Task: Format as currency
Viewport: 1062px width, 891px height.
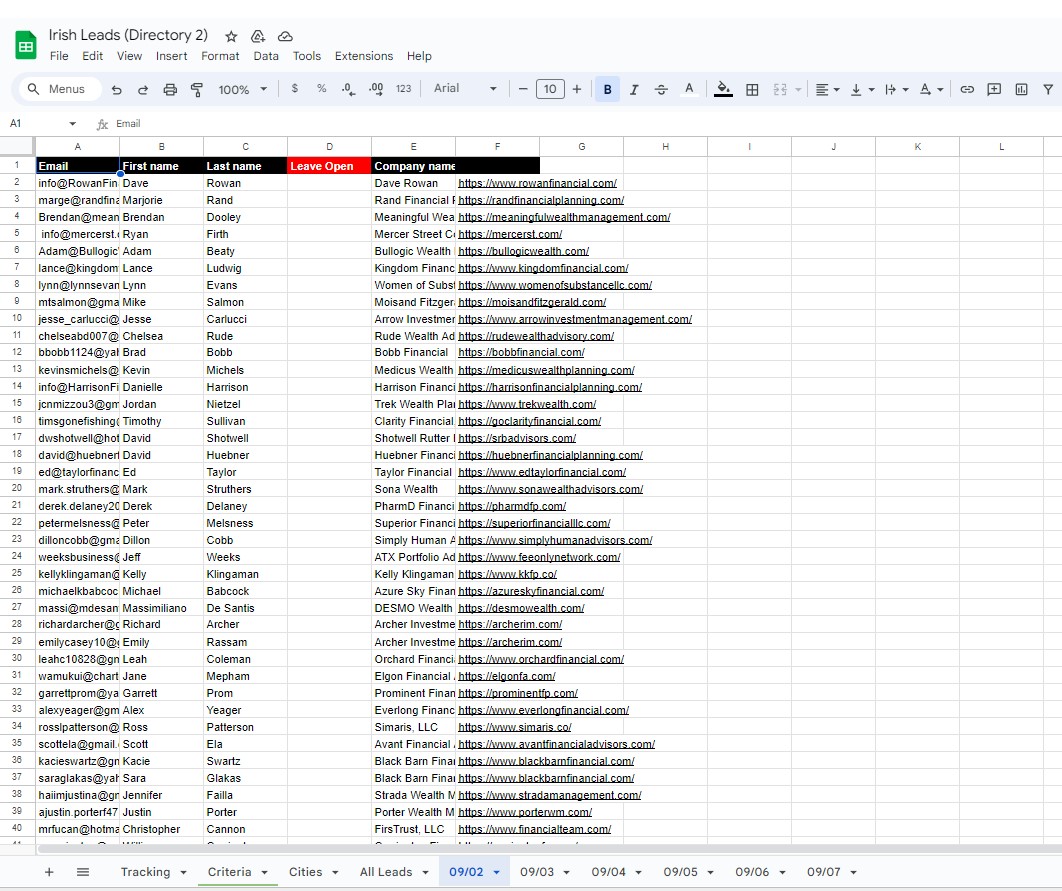Action: [295, 89]
